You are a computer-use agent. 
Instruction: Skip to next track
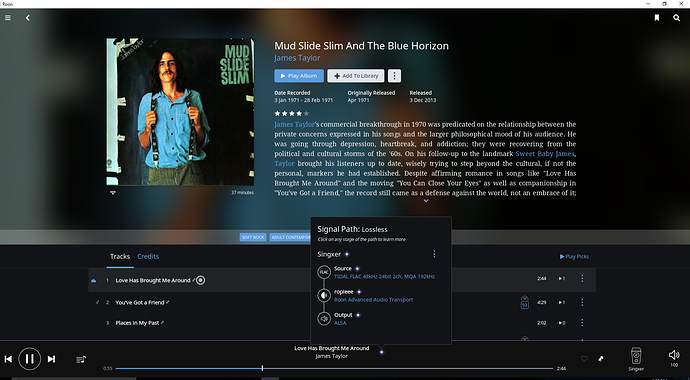pyautogui.click(x=51, y=359)
